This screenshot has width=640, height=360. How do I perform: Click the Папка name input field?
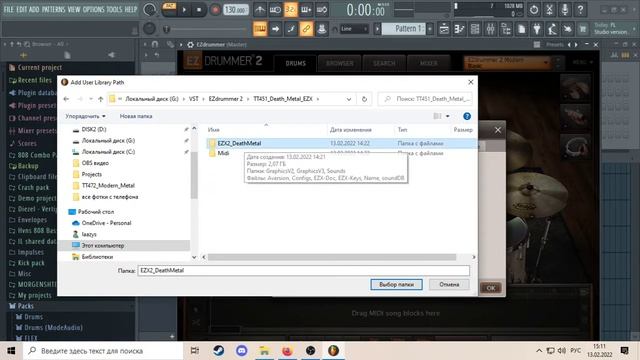point(304,270)
